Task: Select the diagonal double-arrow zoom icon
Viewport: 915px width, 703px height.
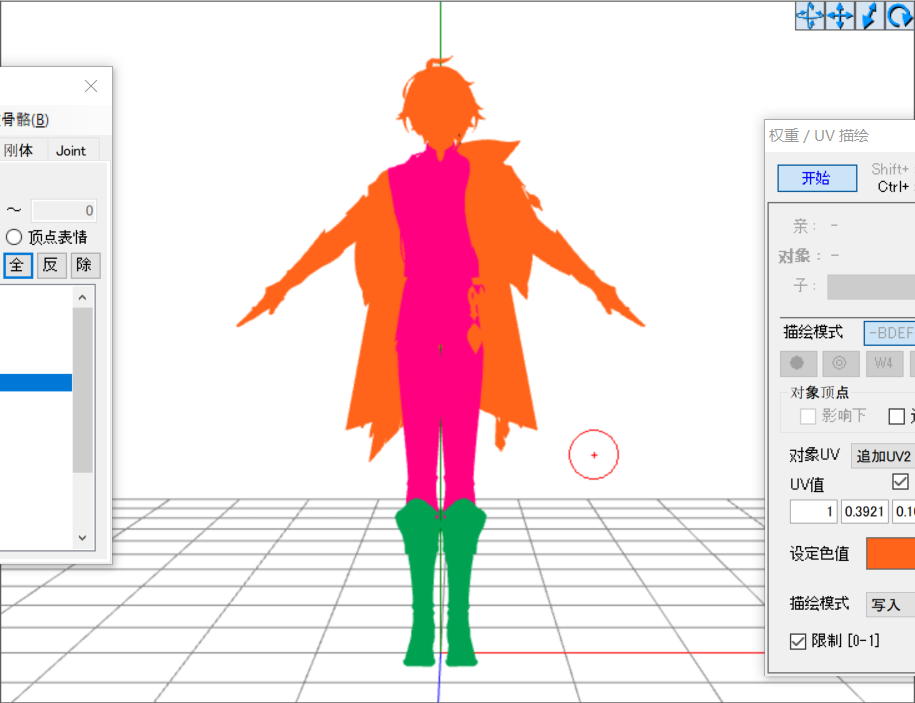Action: tap(869, 15)
